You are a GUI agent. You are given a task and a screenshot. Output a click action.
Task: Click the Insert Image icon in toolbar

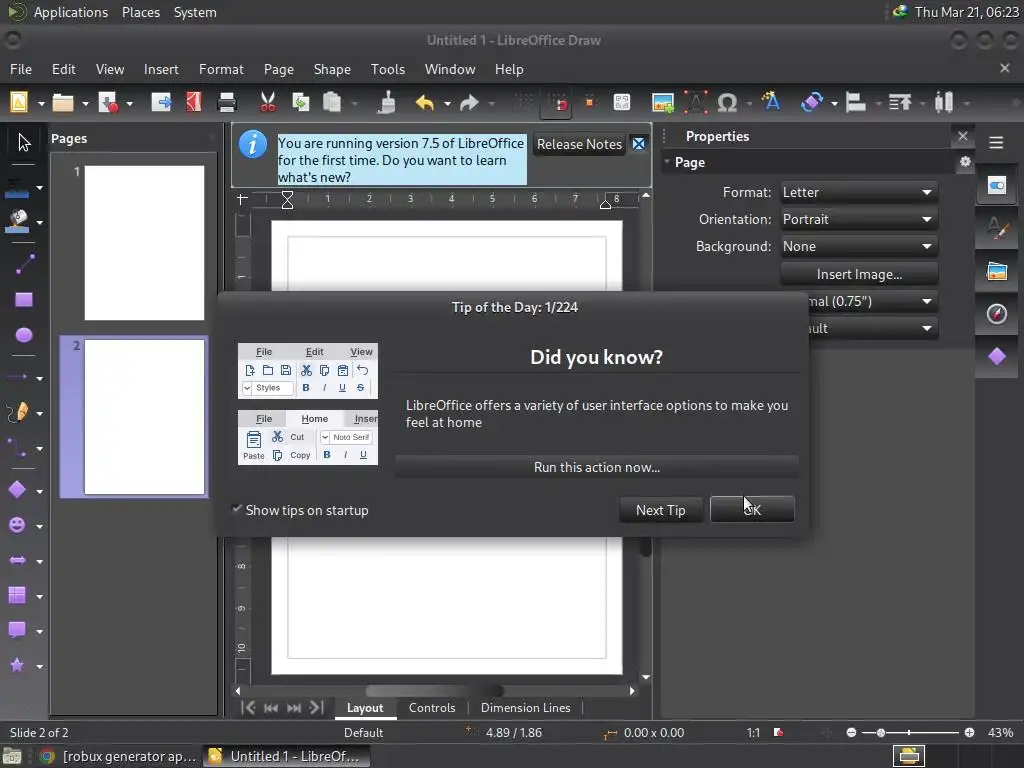coord(663,103)
